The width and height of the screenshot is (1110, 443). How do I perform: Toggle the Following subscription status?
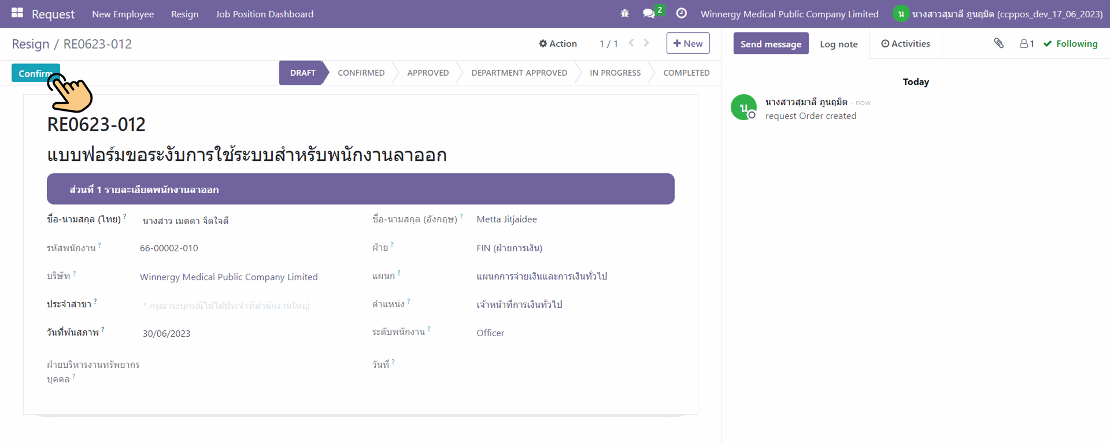(x=1070, y=44)
